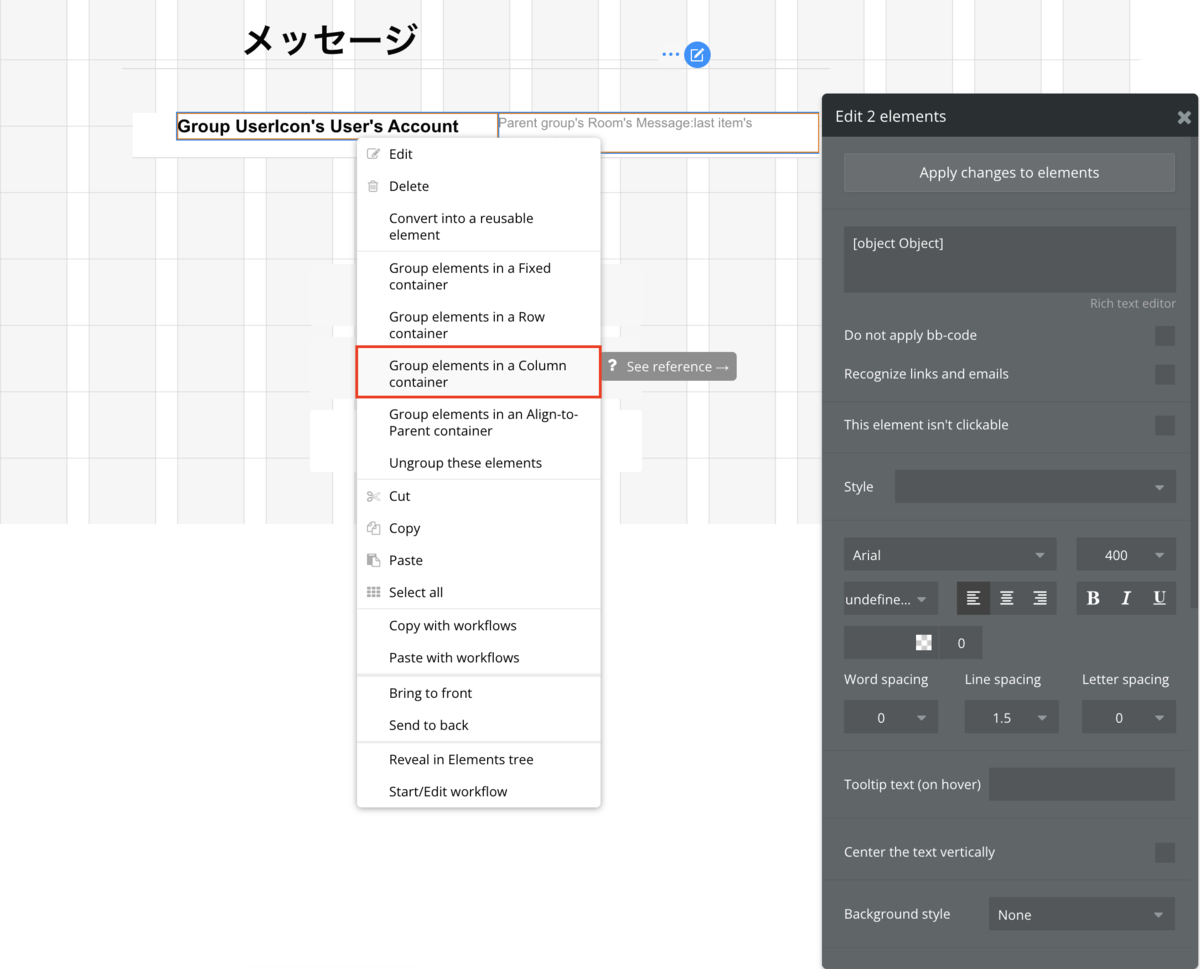
Task: Open Word spacing dropdown
Action: 891,718
